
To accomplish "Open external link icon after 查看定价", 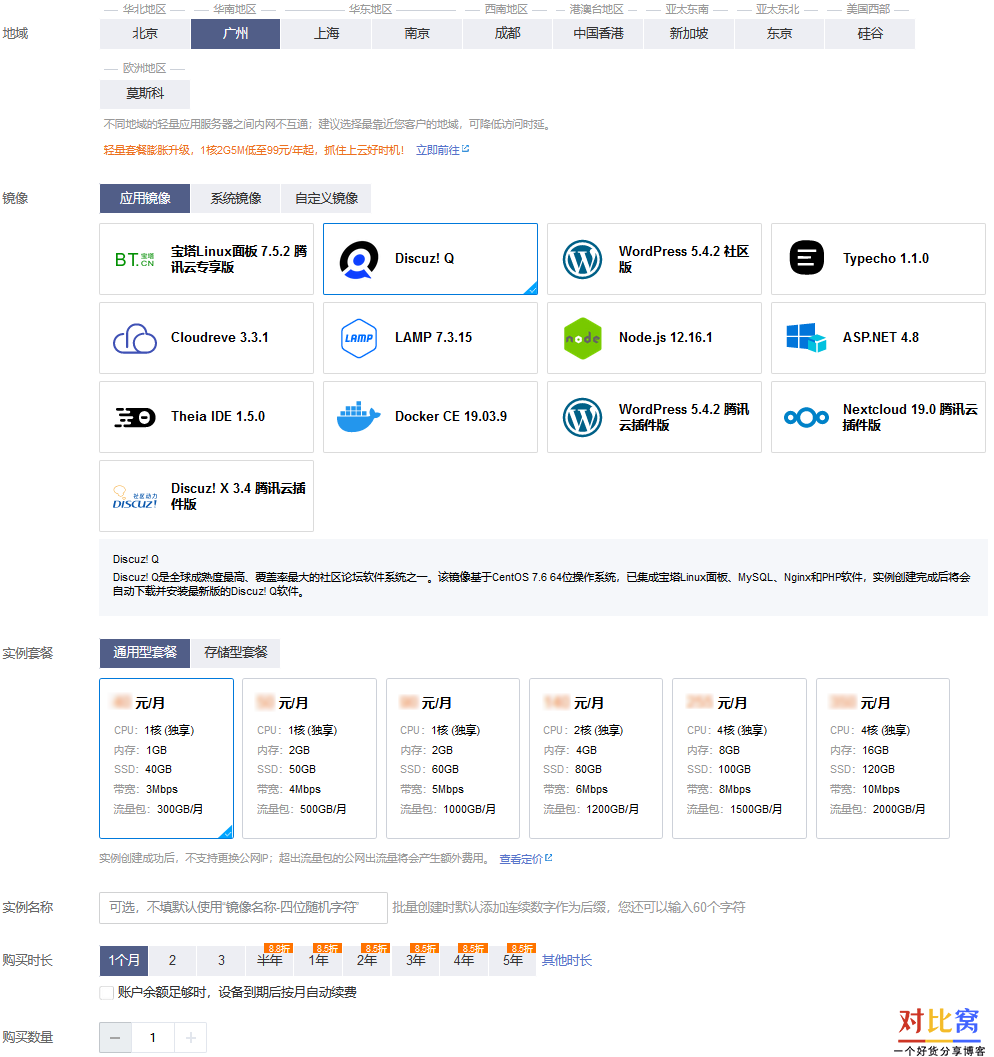I will (549, 857).
